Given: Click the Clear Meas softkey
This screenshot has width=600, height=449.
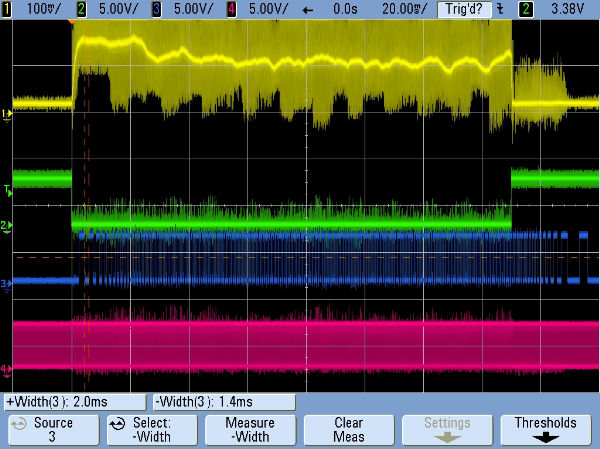Looking at the screenshot, I should pos(349,430).
